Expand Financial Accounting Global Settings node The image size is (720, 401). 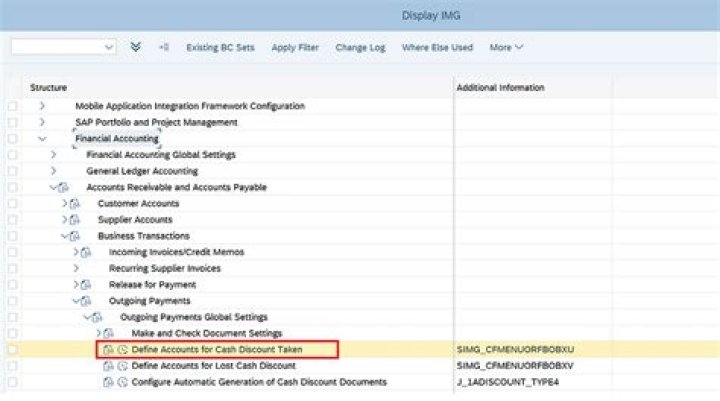(54, 155)
